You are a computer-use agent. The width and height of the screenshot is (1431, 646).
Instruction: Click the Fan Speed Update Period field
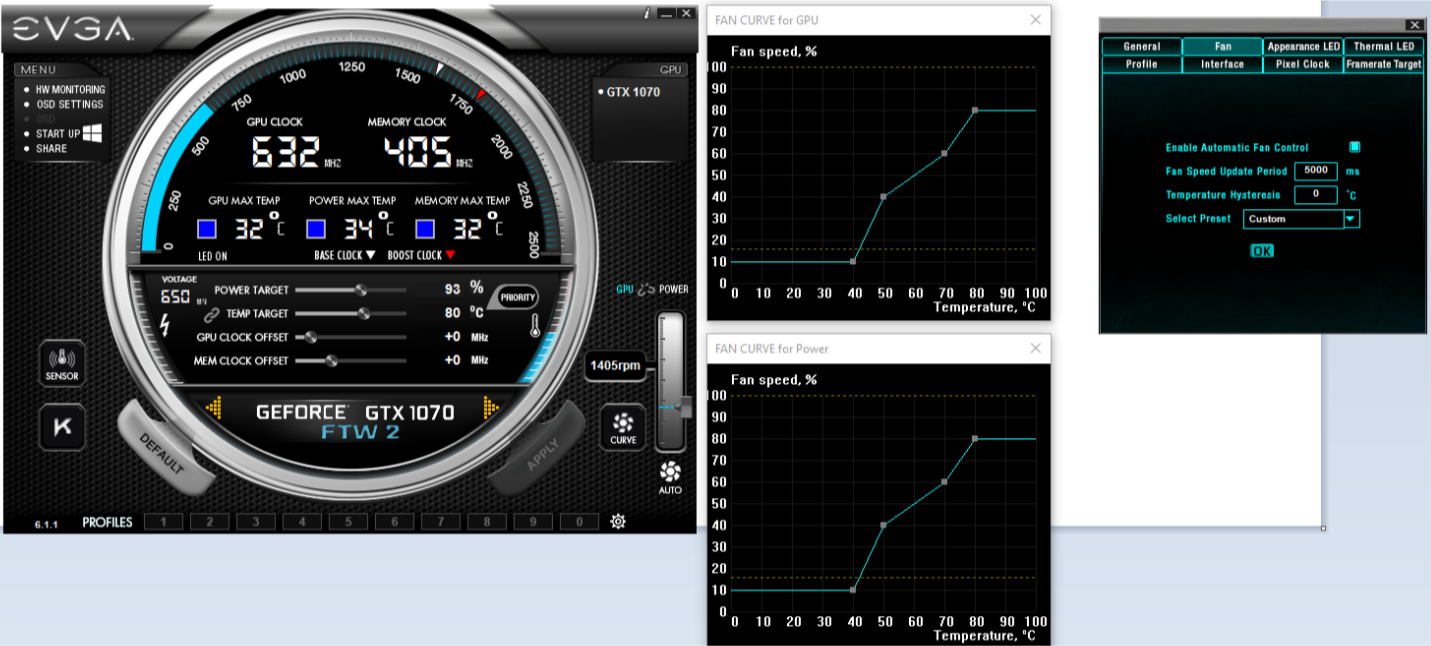pyautogui.click(x=1315, y=171)
